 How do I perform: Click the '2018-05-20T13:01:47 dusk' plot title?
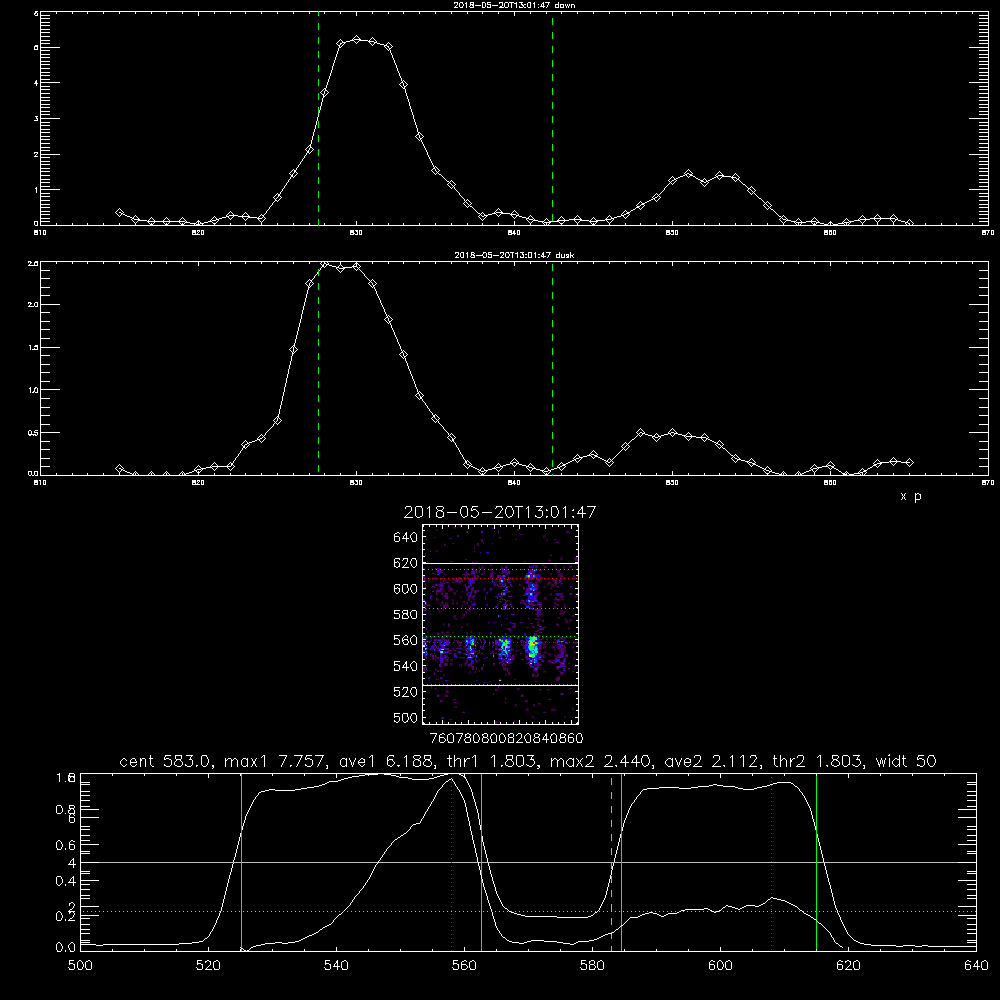click(x=514, y=254)
